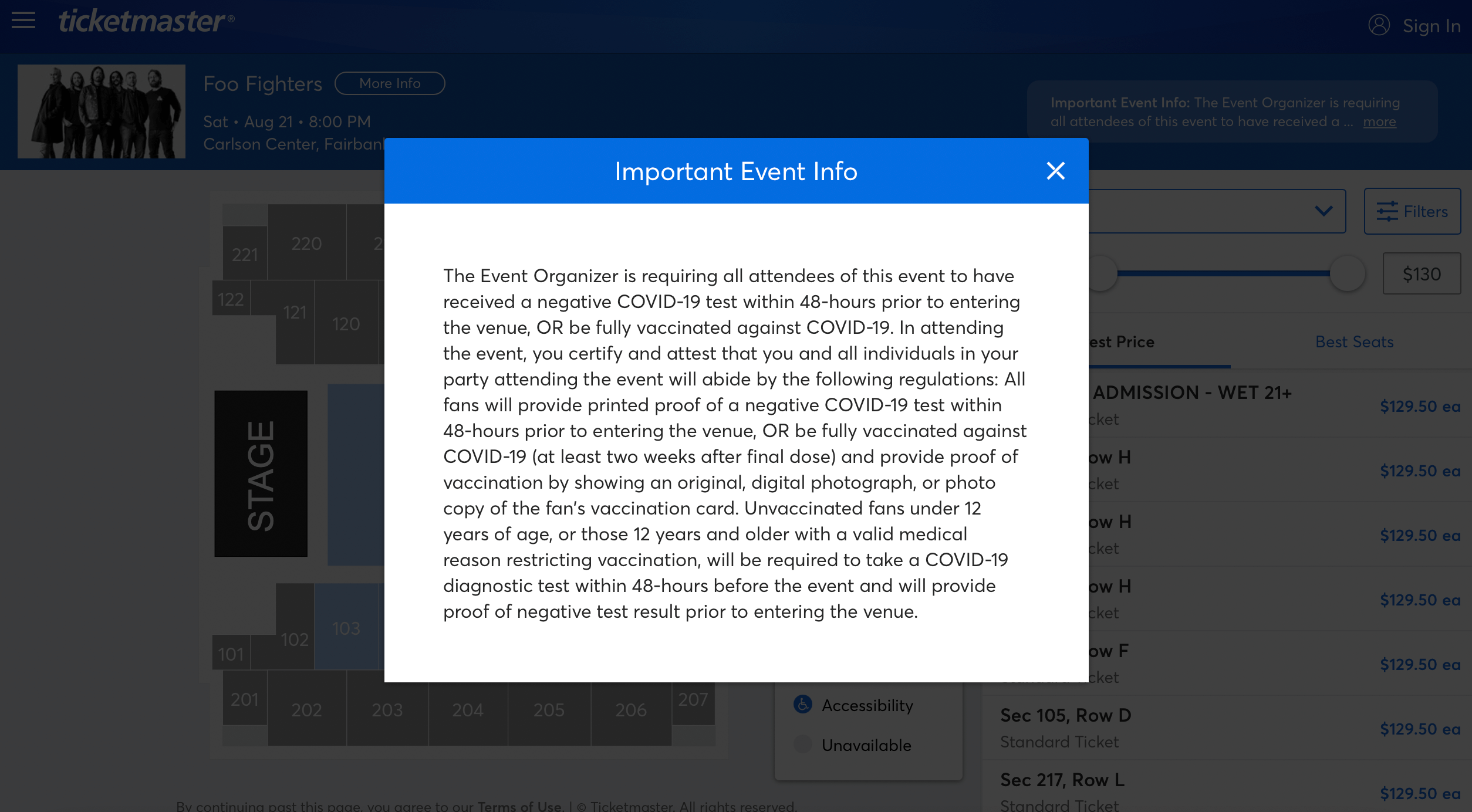The image size is (1472, 812).
Task: Click the Accessibility legend icon
Action: coord(802,704)
